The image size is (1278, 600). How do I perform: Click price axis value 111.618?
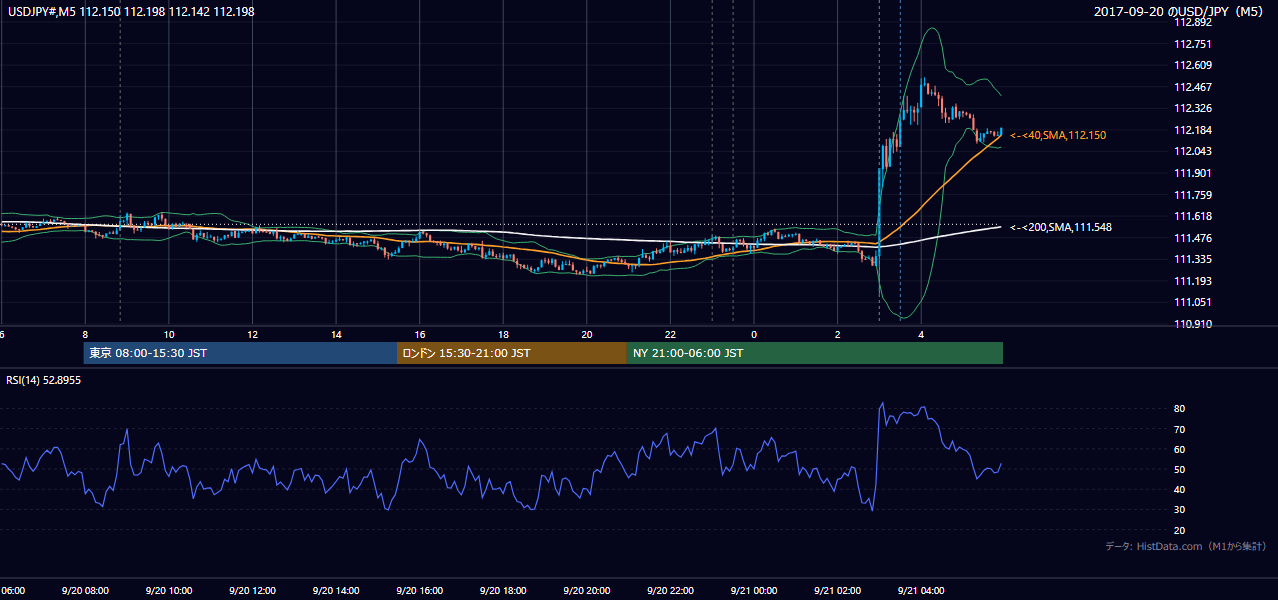pos(1195,216)
